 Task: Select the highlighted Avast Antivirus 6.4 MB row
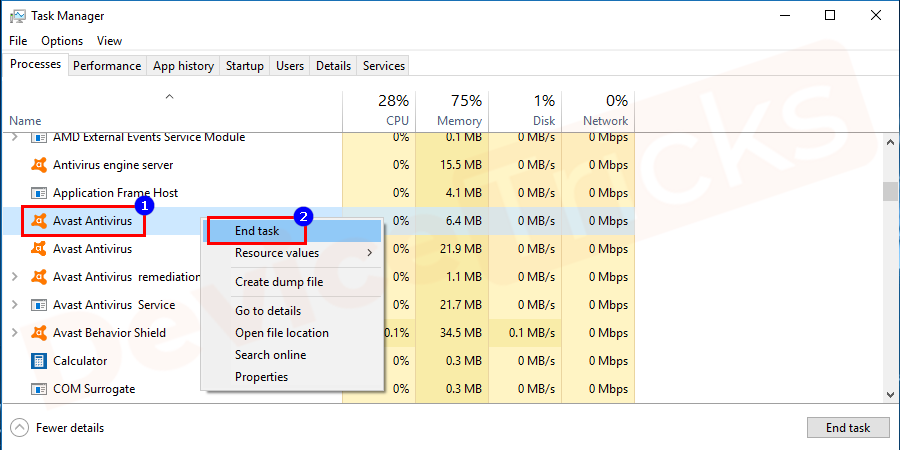tap(319, 221)
